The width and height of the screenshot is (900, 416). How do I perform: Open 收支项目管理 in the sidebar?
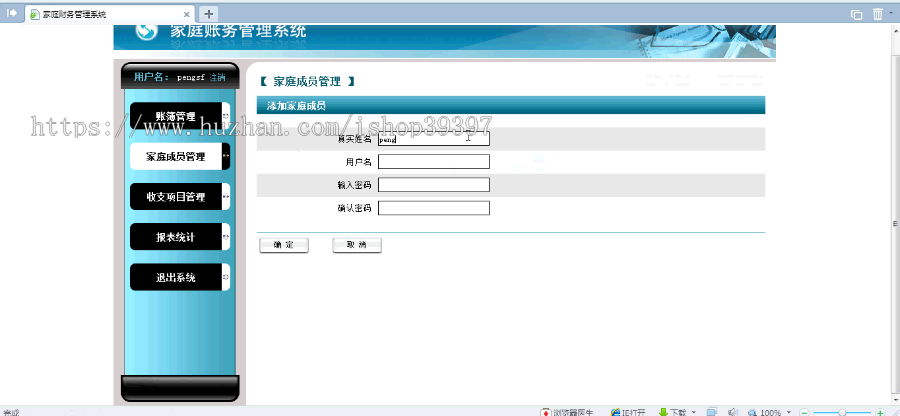point(176,197)
